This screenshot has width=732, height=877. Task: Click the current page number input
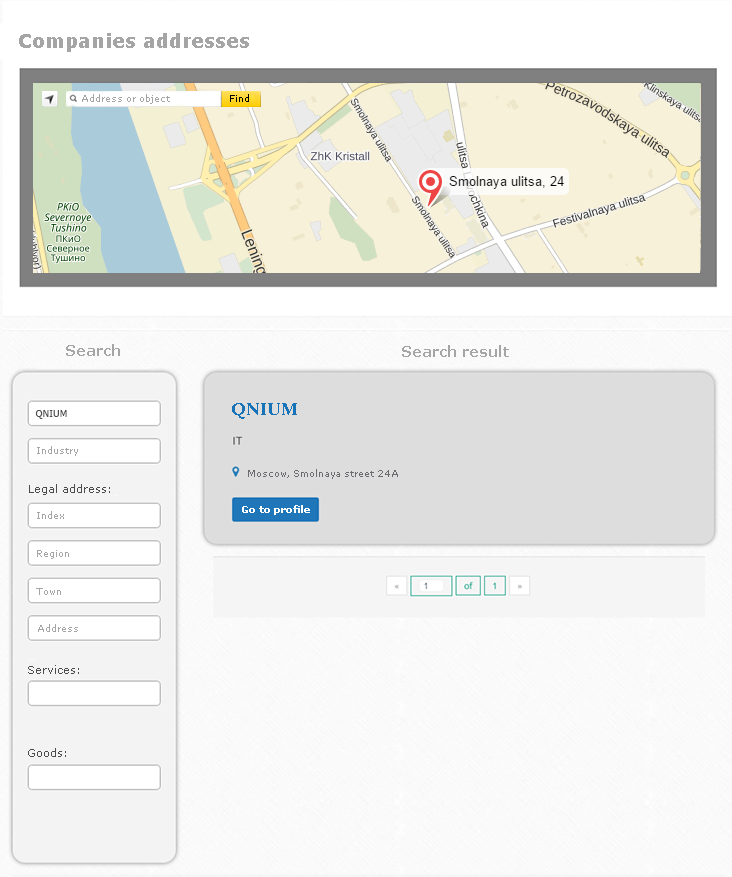pyautogui.click(x=431, y=586)
